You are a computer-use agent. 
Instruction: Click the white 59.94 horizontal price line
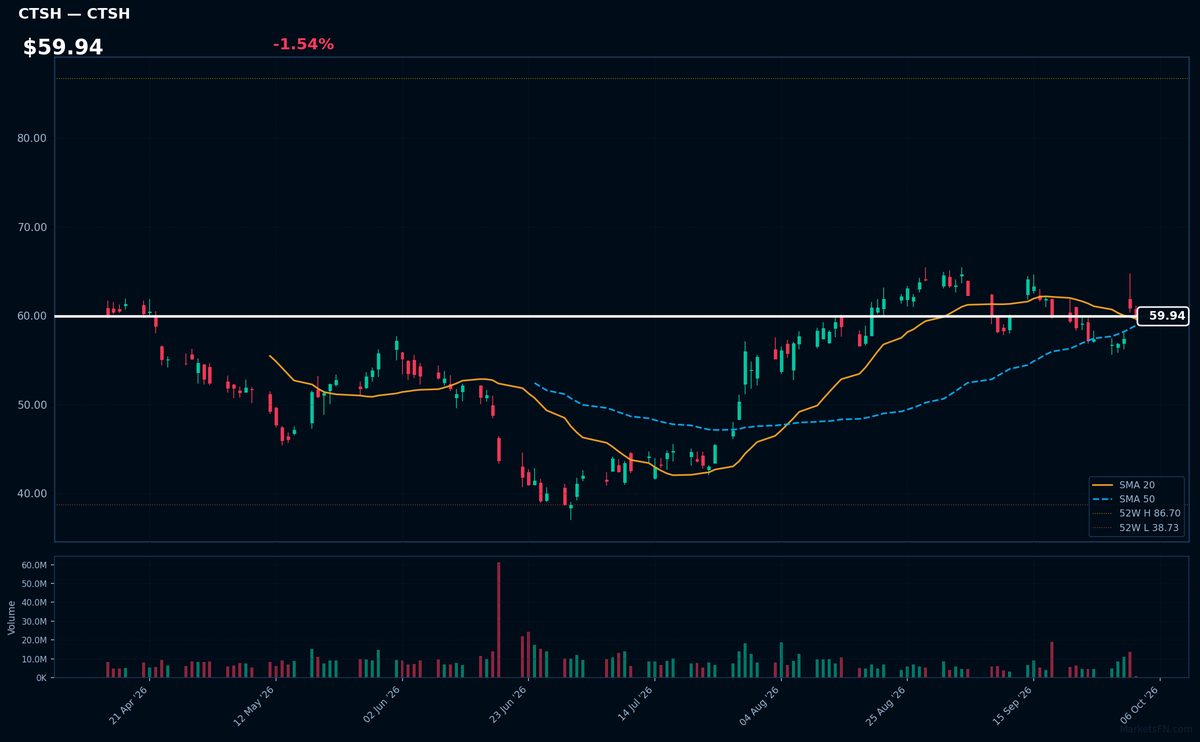(x=596, y=316)
